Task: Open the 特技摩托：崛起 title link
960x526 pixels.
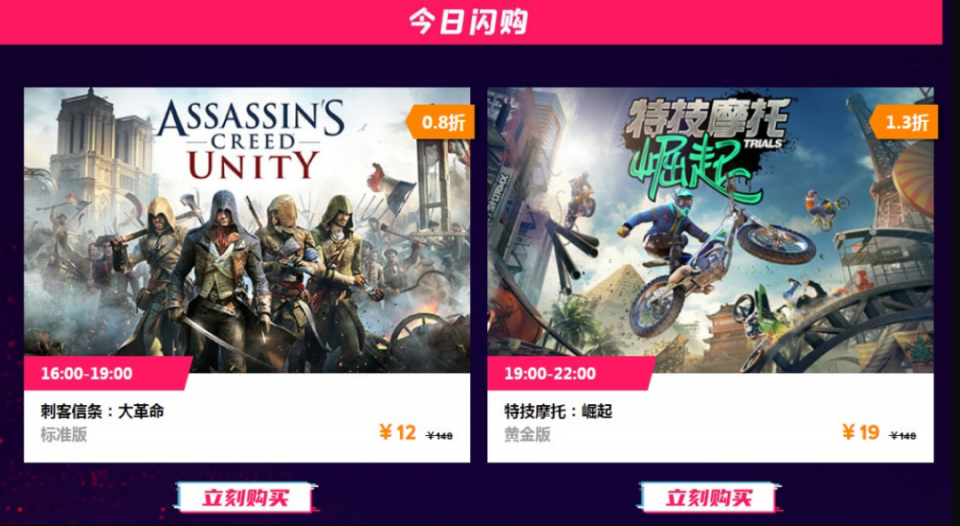Action: pos(558,411)
